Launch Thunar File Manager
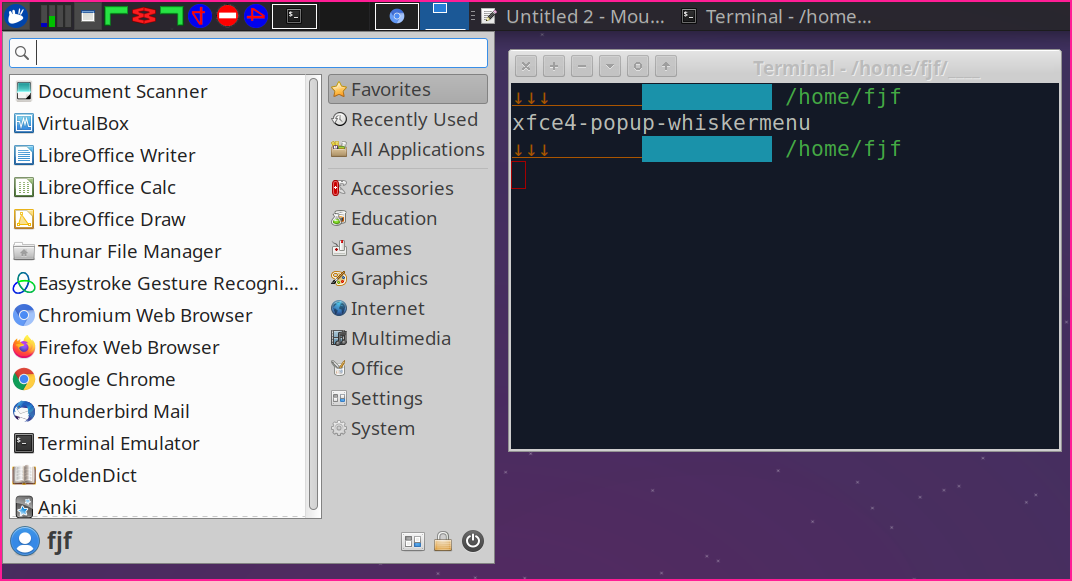Image resolution: width=1072 pixels, height=581 pixels. pos(159,252)
